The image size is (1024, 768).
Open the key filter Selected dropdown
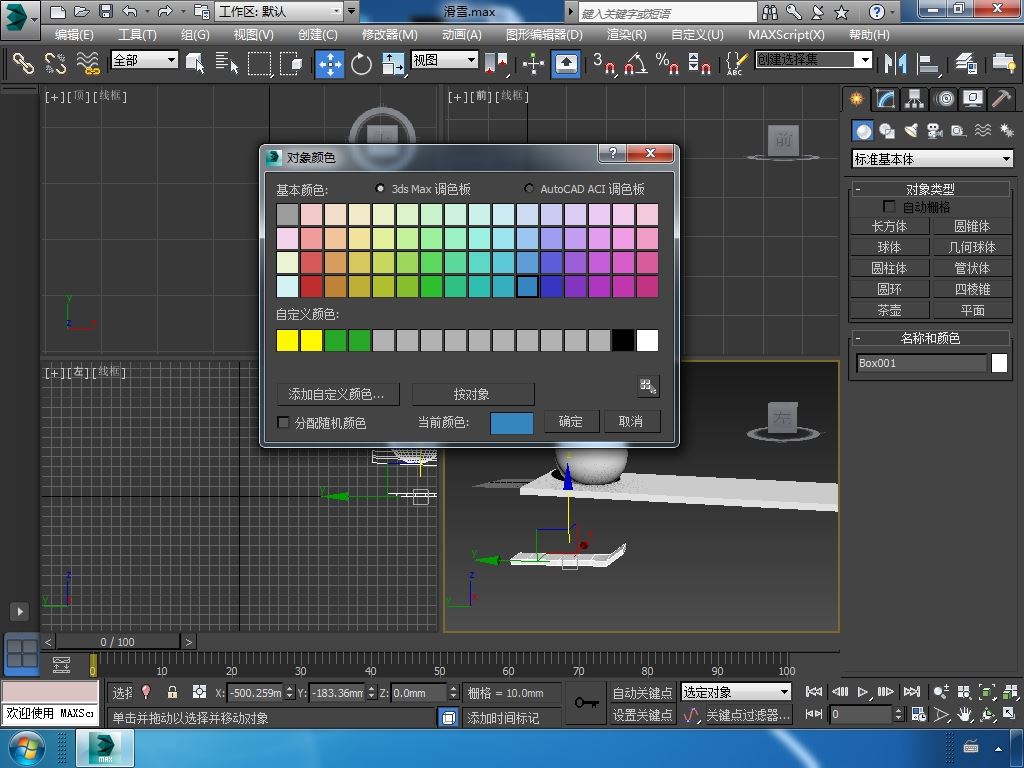pos(735,692)
